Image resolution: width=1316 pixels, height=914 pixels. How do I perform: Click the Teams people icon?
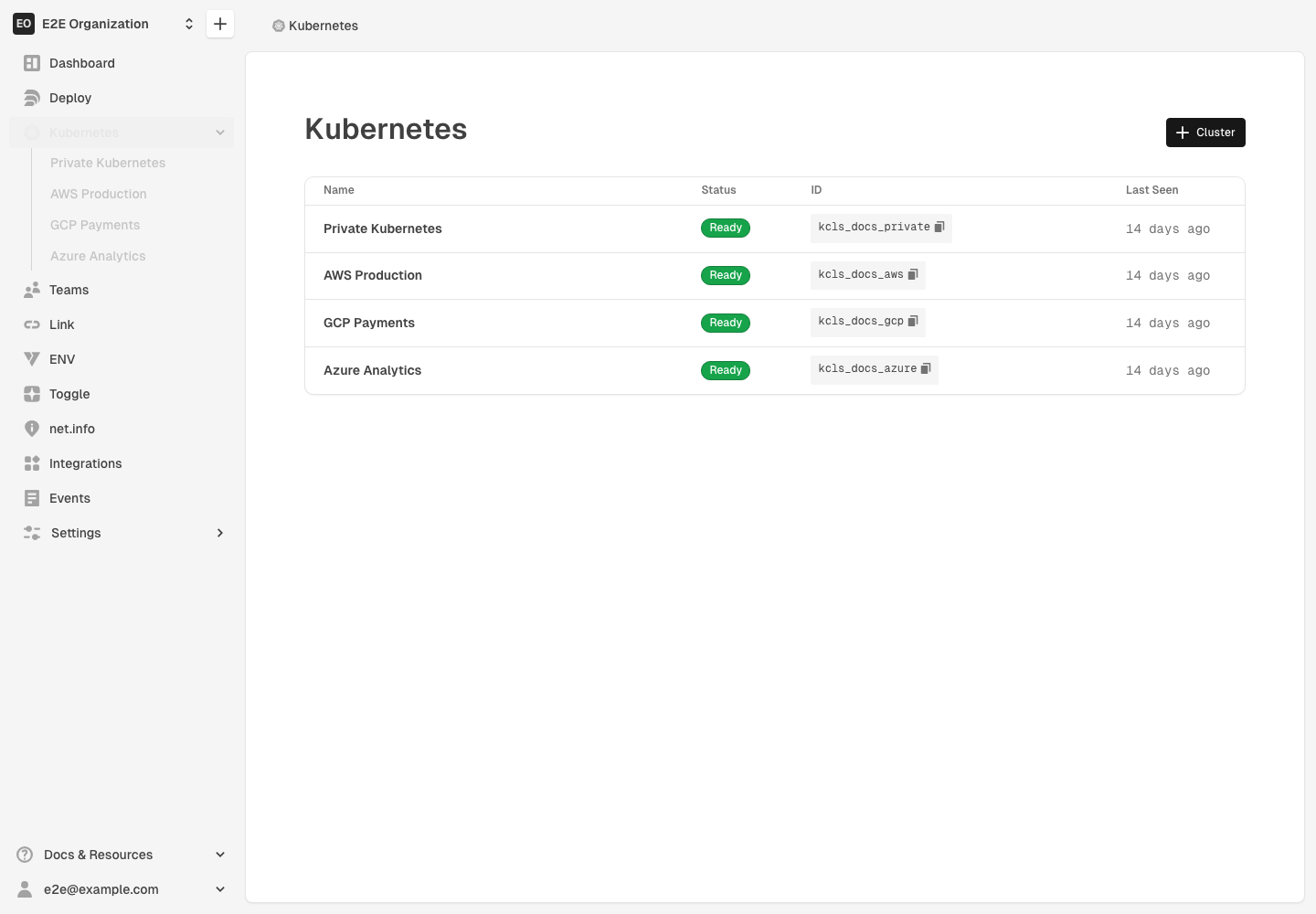[x=32, y=290]
